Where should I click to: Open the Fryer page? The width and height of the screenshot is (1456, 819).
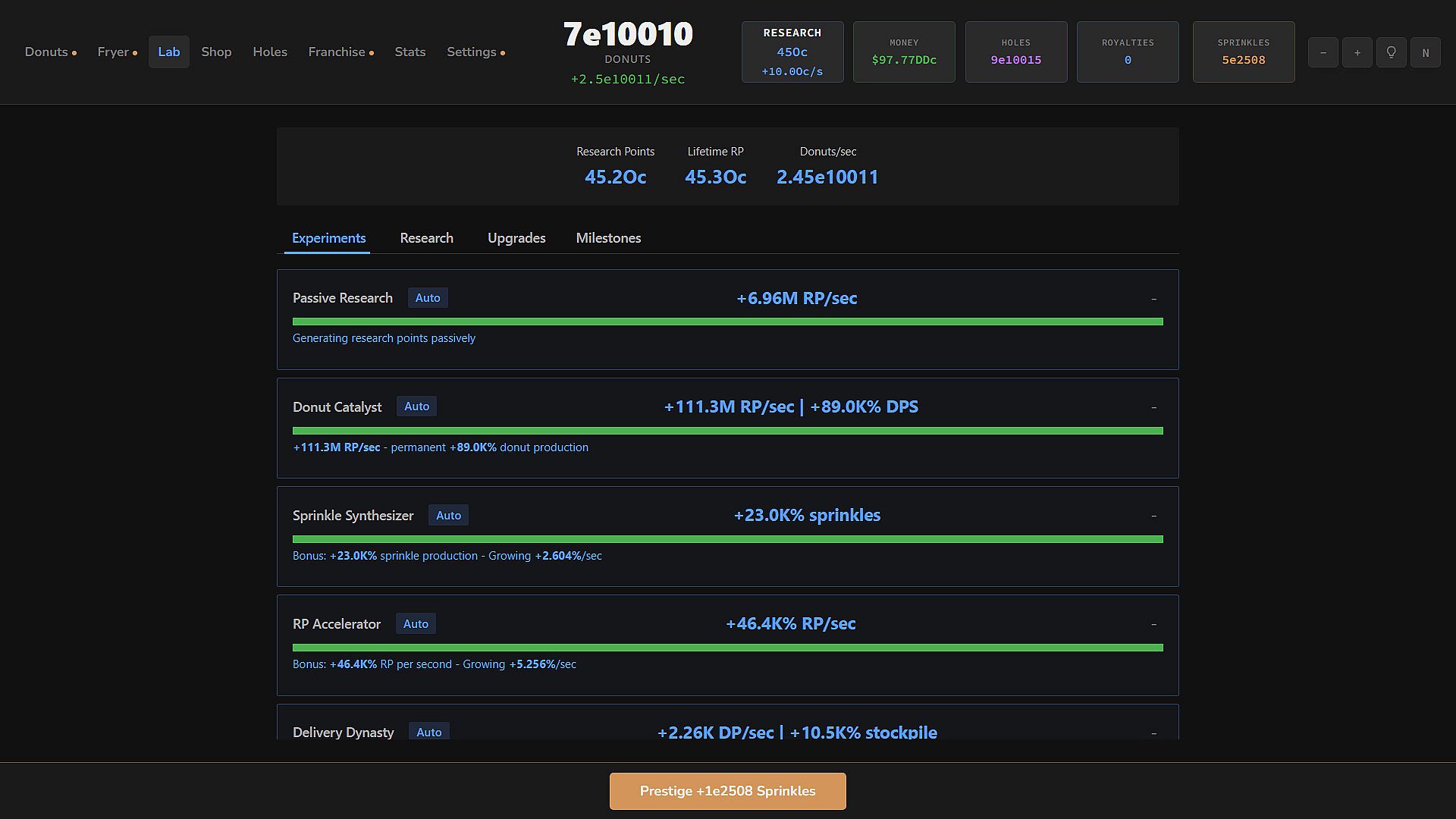pos(117,52)
